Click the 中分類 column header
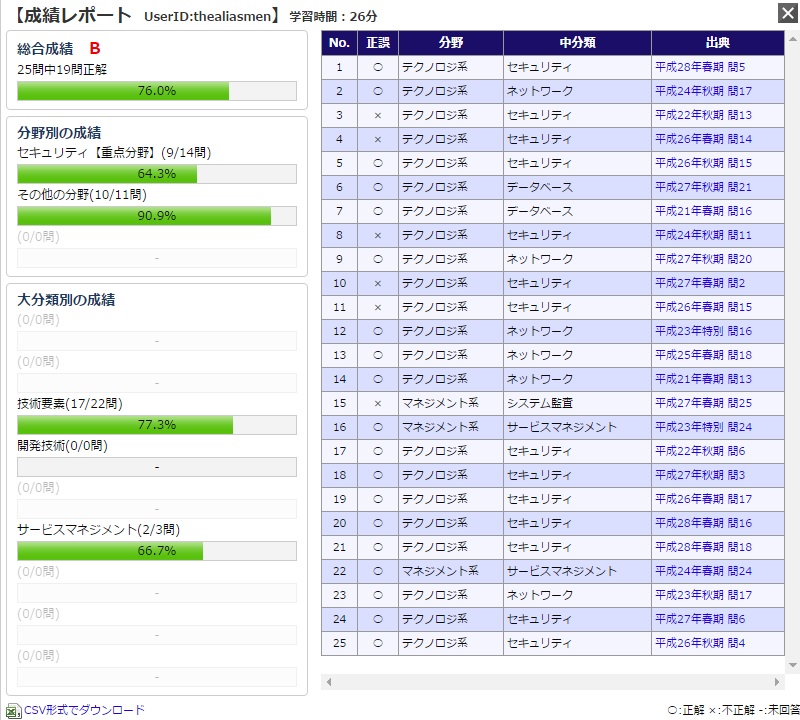Viewport: 800px width, 720px height. 577,43
